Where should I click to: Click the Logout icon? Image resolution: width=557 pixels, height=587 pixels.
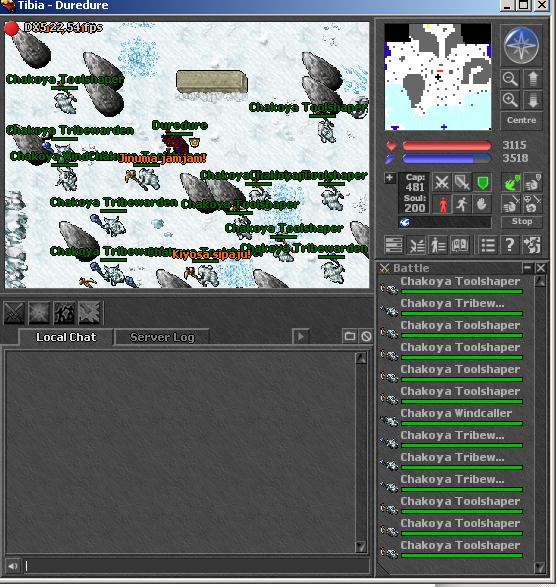(x=532, y=246)
